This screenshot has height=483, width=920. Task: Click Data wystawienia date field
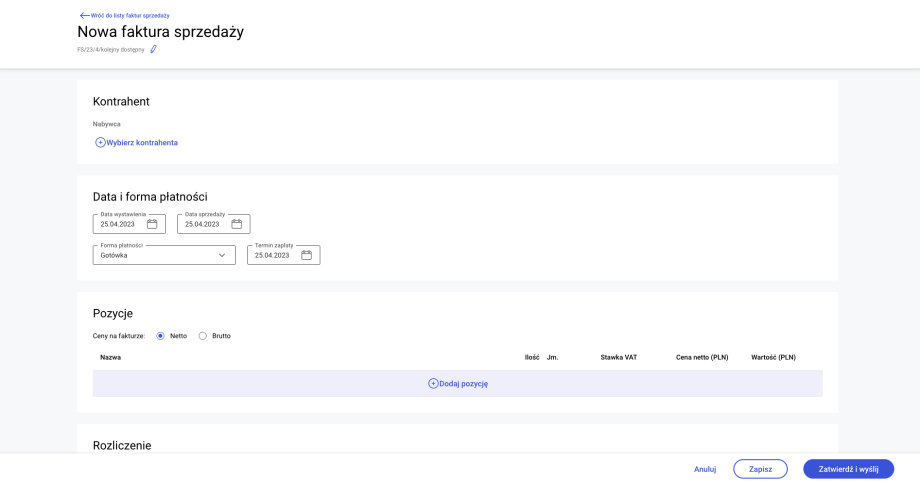point(121,224)
